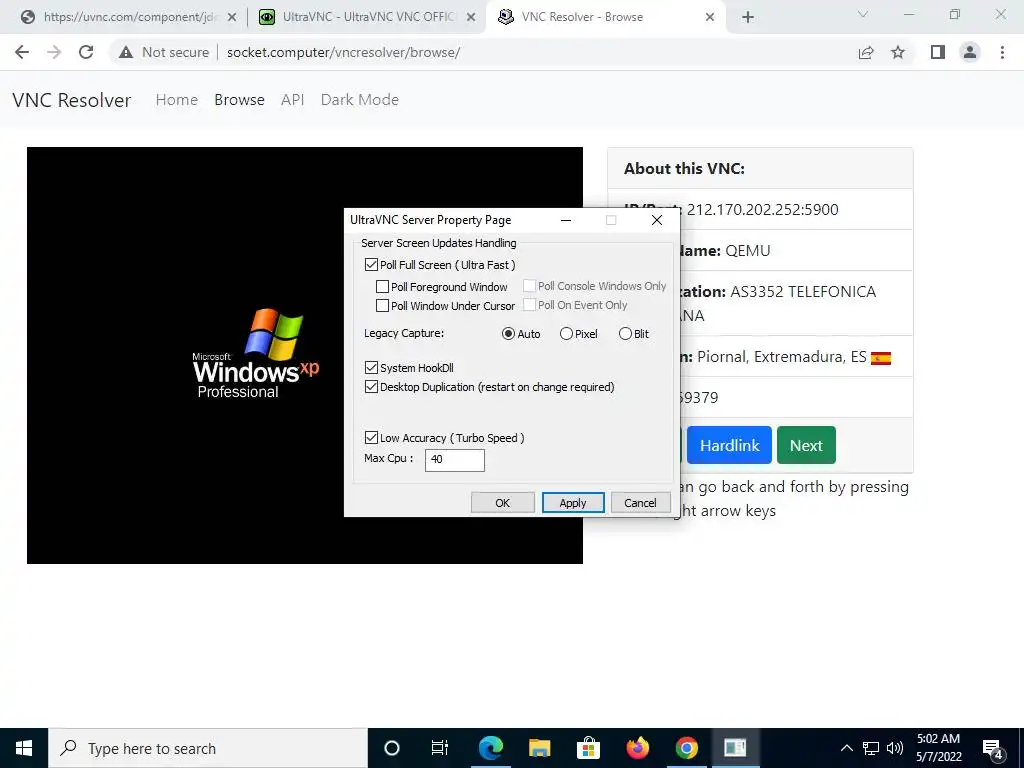Bookmark this page with the star icon
The height and width of the screenshot is (768, 1024).
[898, 52]
